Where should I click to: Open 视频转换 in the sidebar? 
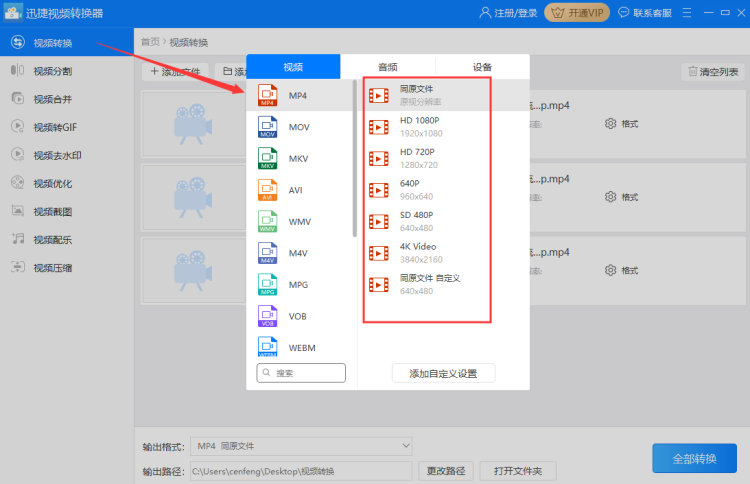click(x=67, y=43)
